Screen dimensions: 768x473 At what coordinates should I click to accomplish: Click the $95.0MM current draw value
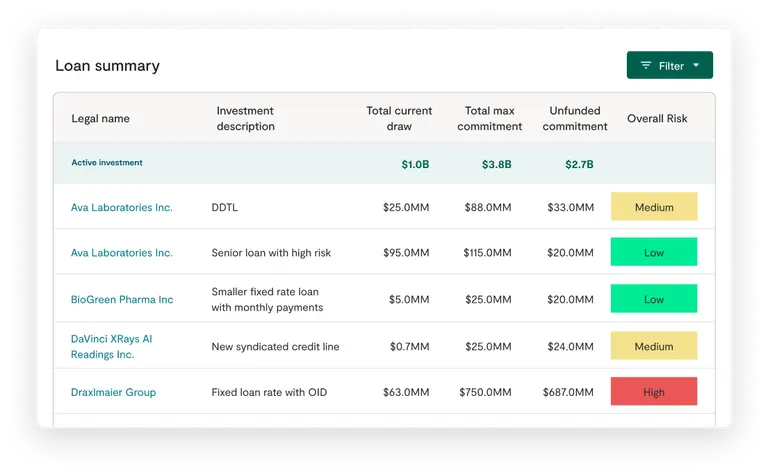point(406,253)
